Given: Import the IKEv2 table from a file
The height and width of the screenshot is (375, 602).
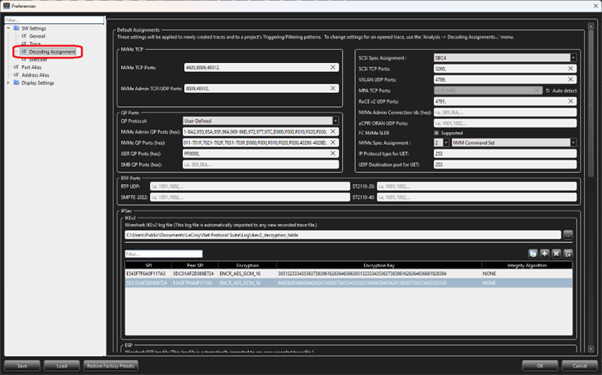Looking at the screenshot, I should coord(533,253).
